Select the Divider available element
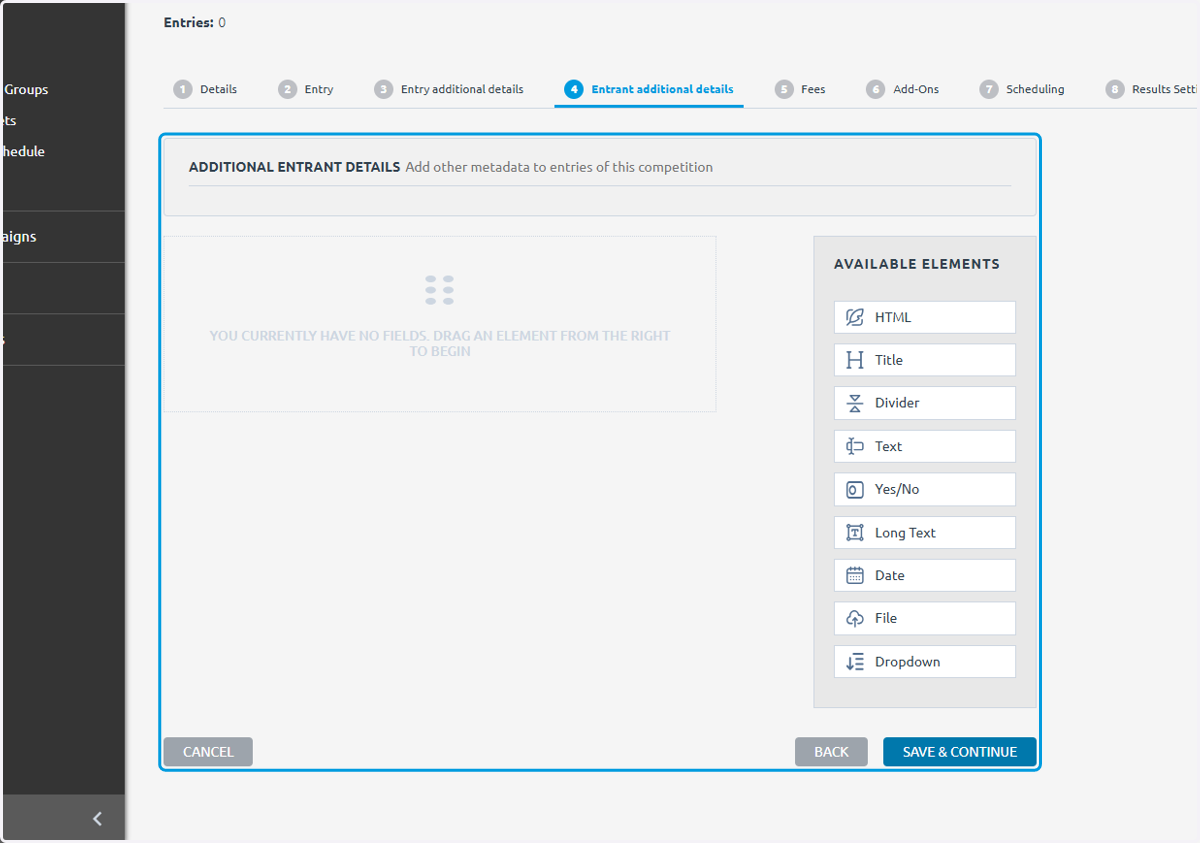 pyautogui.click(x=925, y=403)
